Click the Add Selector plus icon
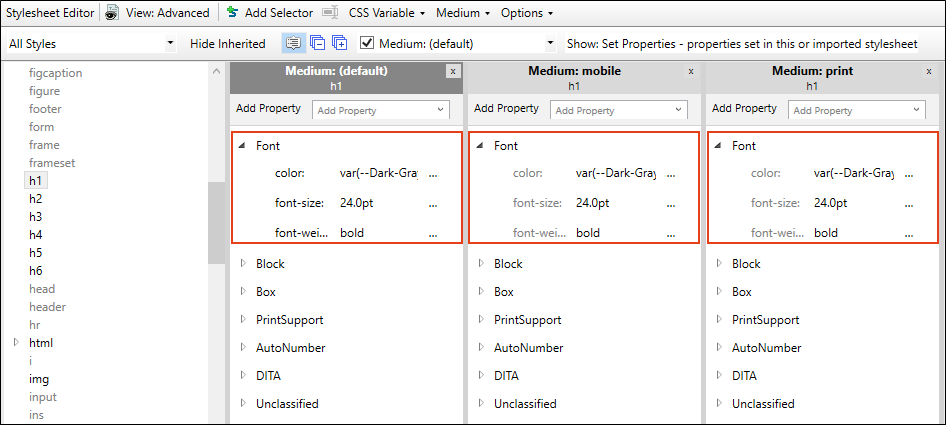The height and width of the screenshot is (425, 946). (233, 13)
